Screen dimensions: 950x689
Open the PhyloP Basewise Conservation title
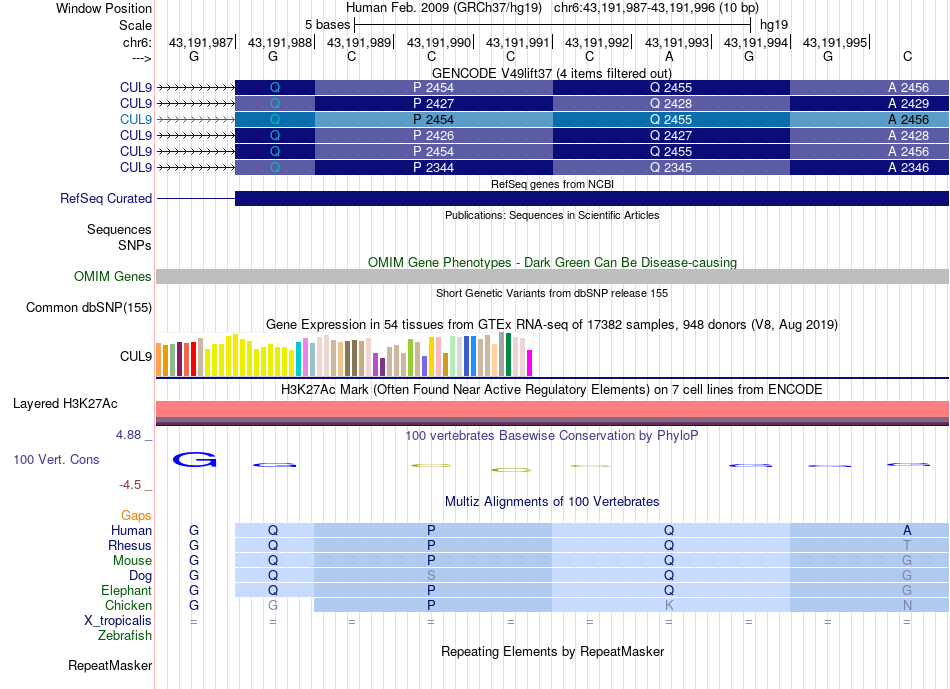[552, 435]
